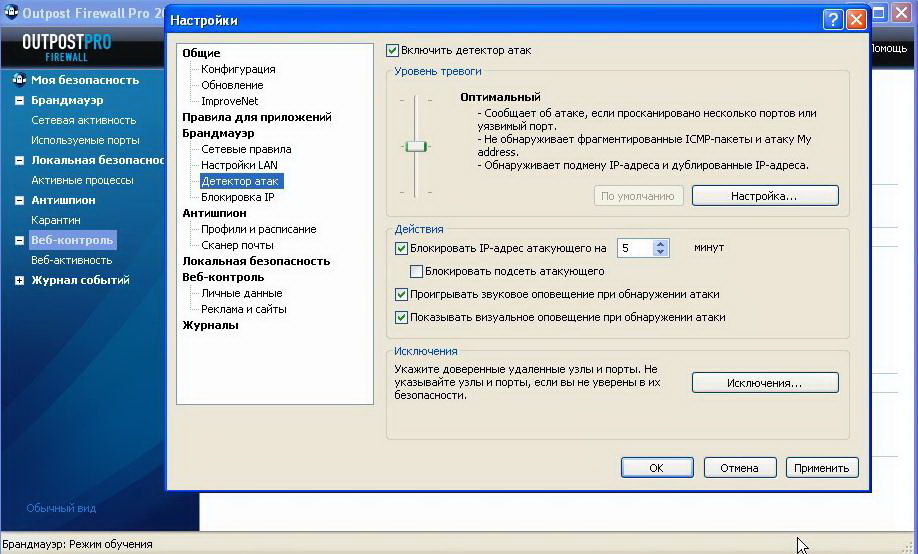Open the Настройка... alarm level button
Screen dimensions: 918x554
(765, 196)
